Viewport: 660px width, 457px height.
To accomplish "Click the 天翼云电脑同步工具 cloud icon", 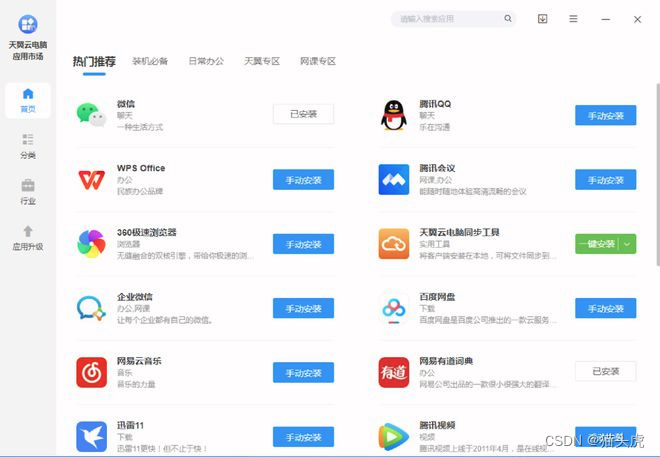I will tap(394, 244).
